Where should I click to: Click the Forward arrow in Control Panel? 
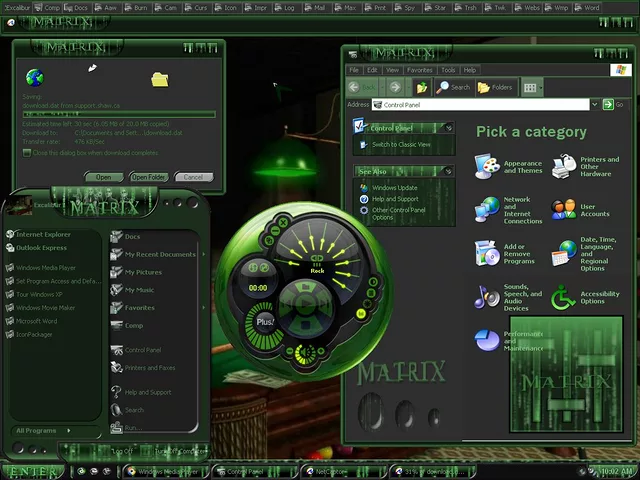[x=395, y=87]
